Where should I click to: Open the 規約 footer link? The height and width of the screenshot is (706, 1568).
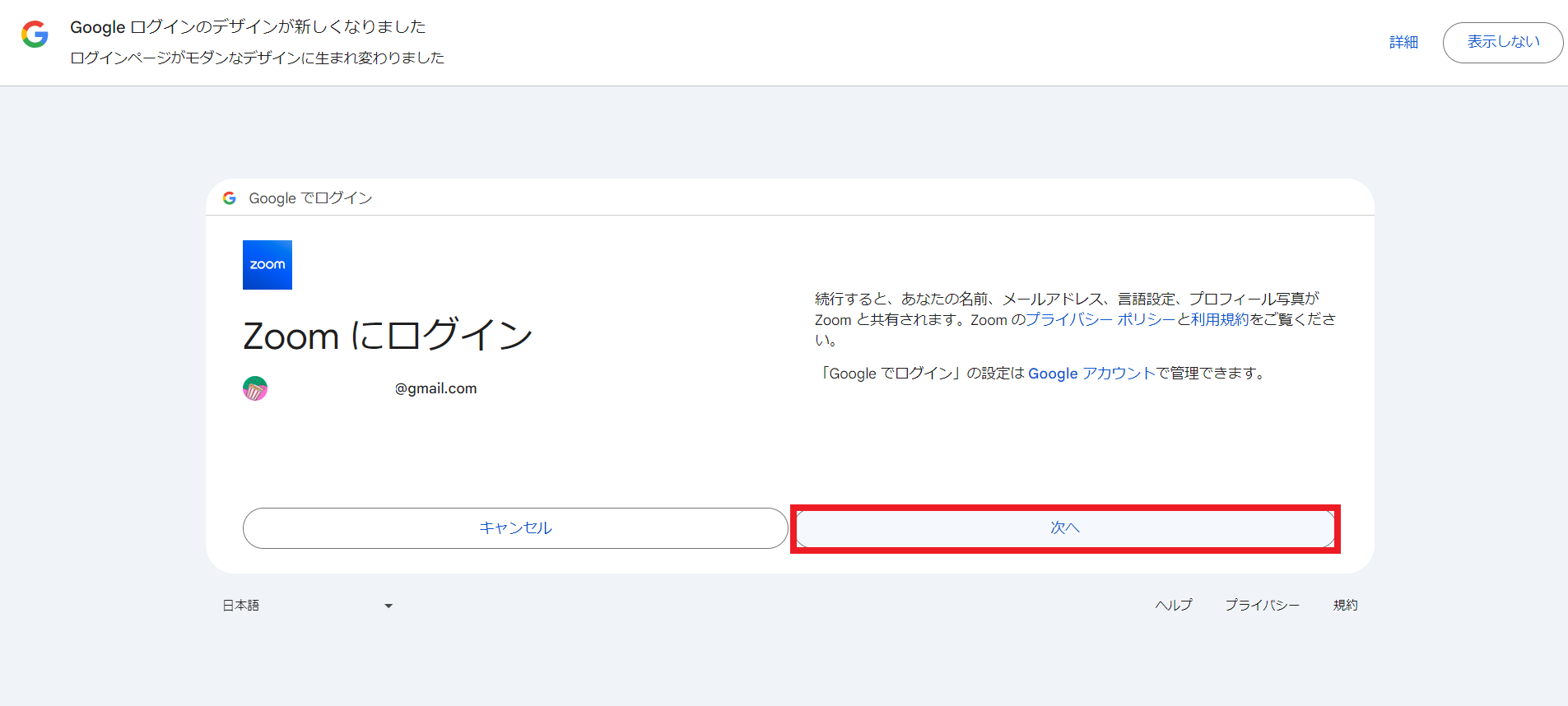pyautogui.click(x=1345, y=606)
